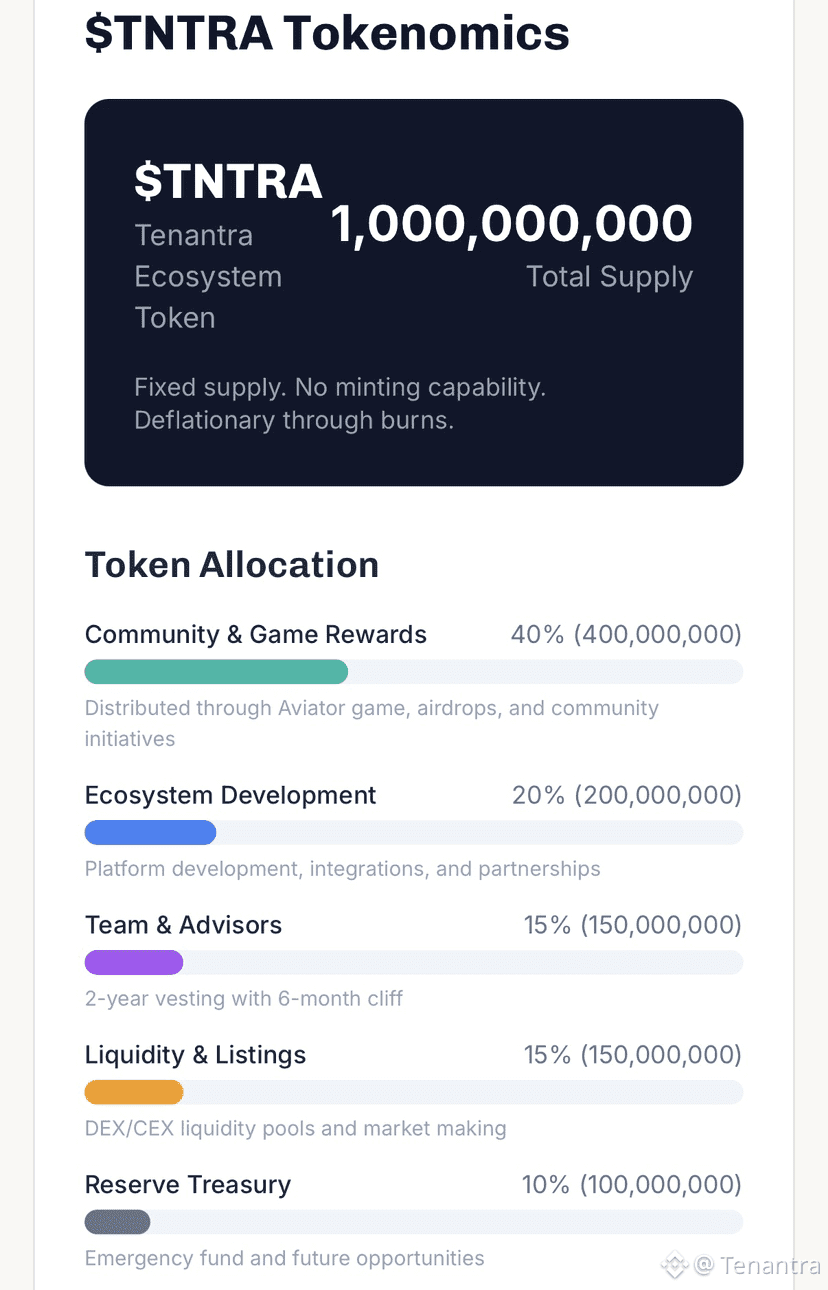Image resolution: width=828 pixels, height=1290 pixels.
Task: Select the $TNTRA token name in dark card
Action: coord(228,181)
